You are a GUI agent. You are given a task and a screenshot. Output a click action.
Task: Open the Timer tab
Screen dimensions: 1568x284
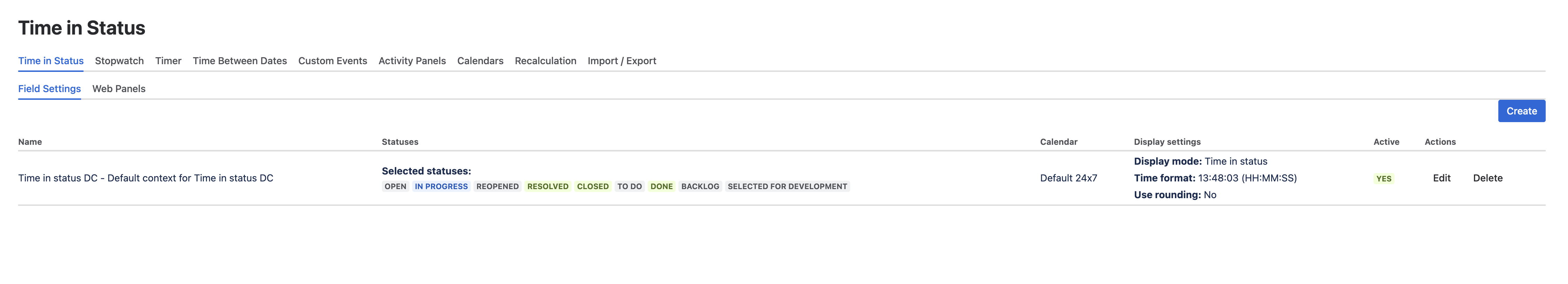click(x=168, y=61)
